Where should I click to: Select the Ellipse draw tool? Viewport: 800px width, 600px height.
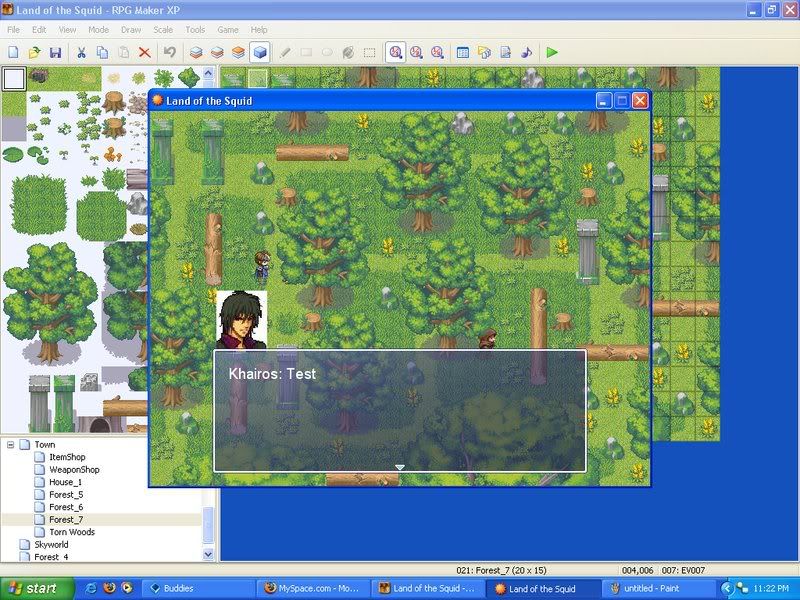[327, 52]
